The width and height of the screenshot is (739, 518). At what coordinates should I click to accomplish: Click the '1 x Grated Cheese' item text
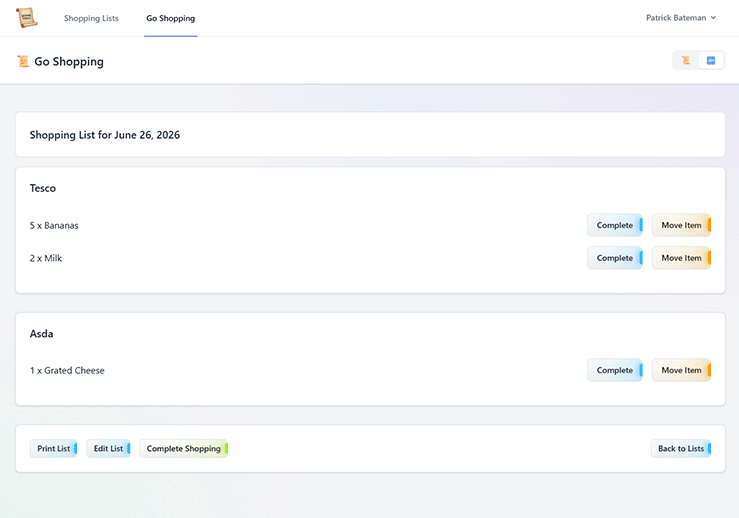point(67,370)
